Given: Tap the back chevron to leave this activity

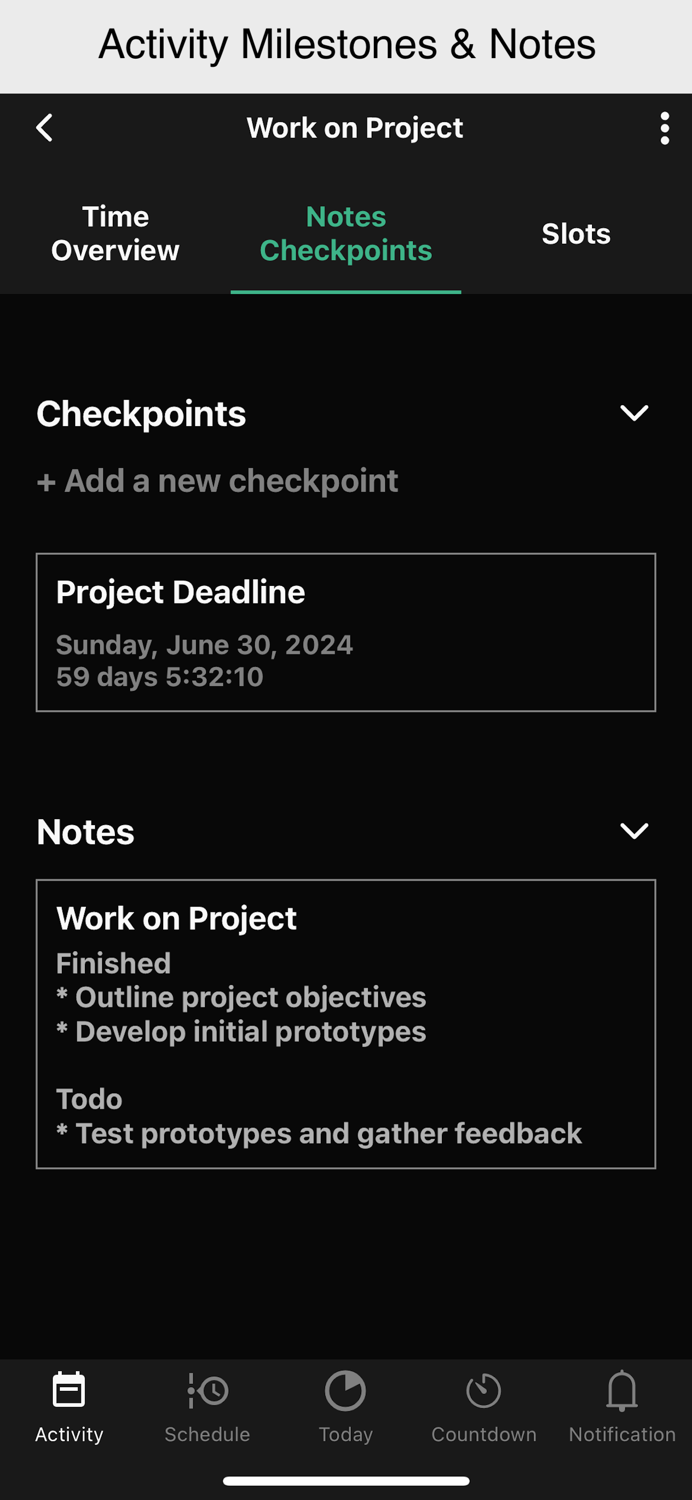Looking at the screenshot, I should coord(44,128).
